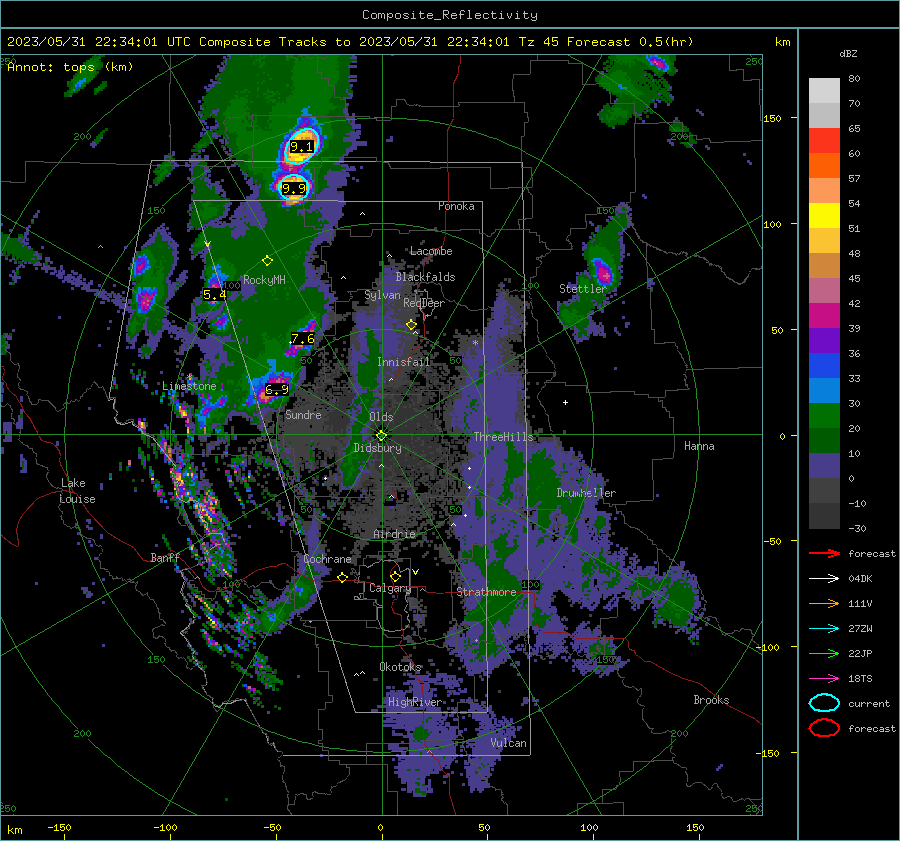The height and width of the screenshot is (841, 900).
Task: Click the Sundre city label
Action: pyautogui.click(x=303, y=414)
